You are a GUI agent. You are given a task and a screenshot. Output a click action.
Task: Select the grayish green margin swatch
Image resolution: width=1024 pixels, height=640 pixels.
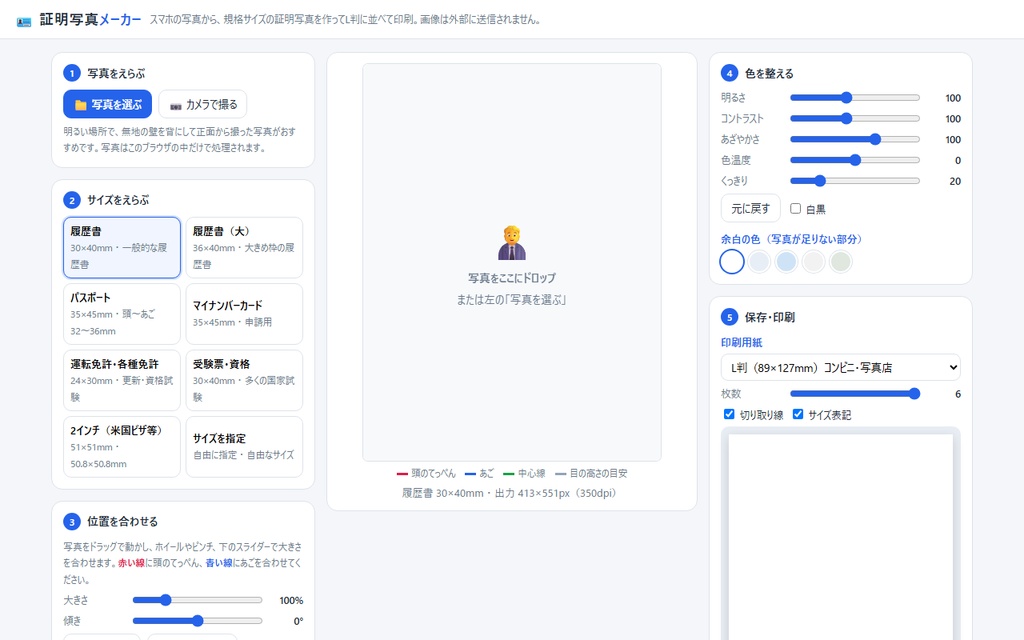(841, 262)
